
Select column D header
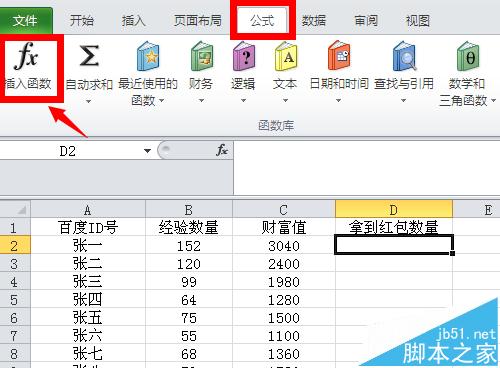(x=394, y=210)
